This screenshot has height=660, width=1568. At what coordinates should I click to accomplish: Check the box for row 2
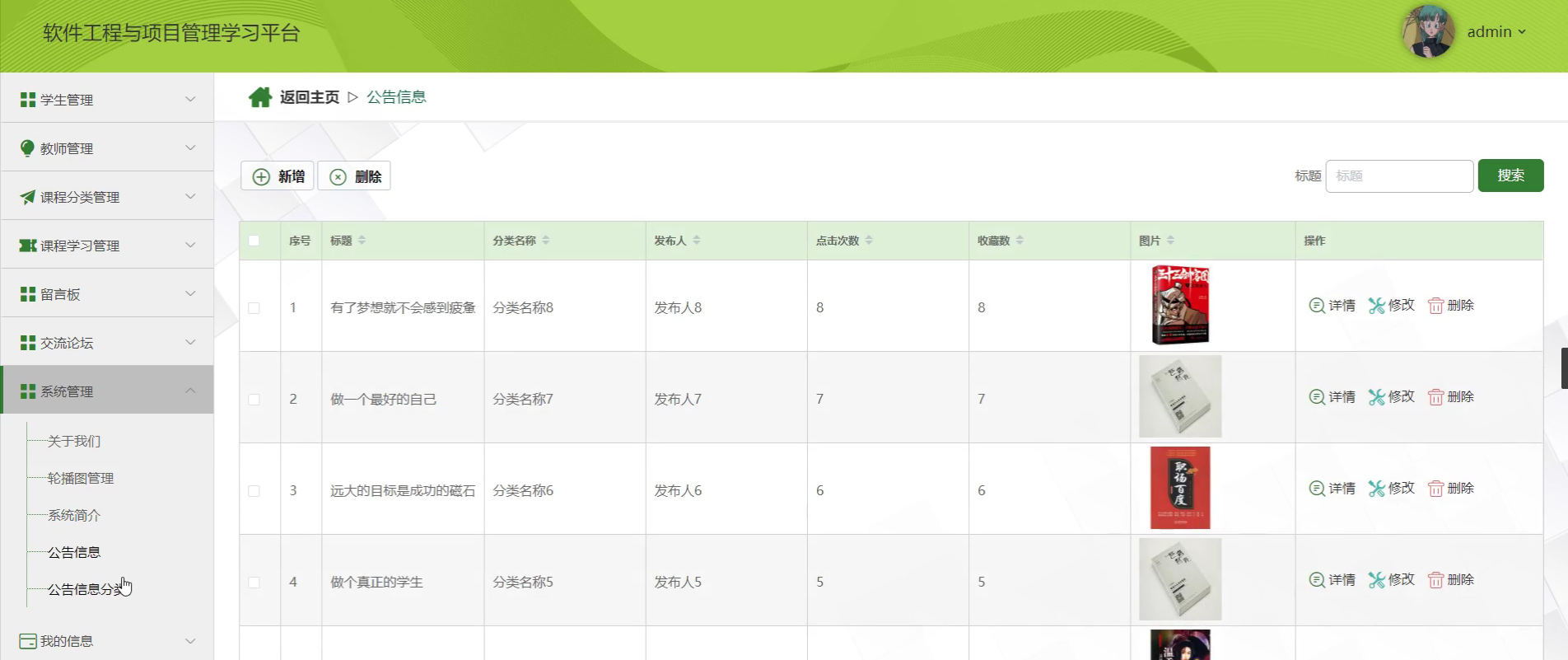point(254,399)
